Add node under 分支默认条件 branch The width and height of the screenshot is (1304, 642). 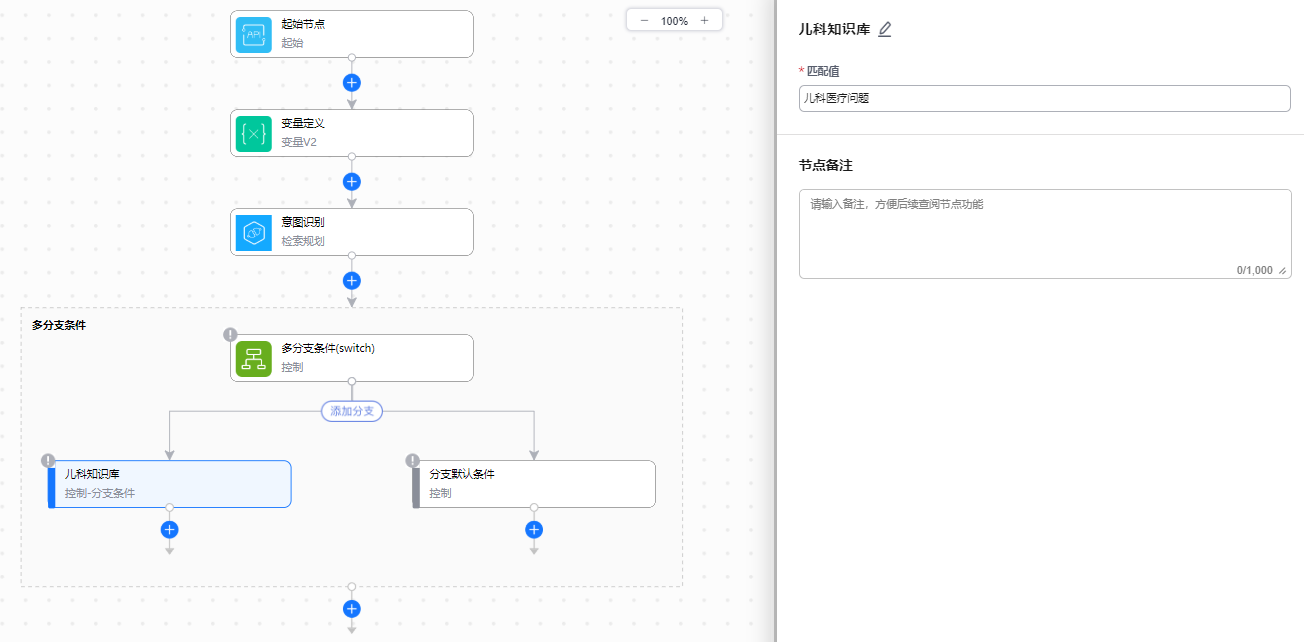tap(534, 530)
